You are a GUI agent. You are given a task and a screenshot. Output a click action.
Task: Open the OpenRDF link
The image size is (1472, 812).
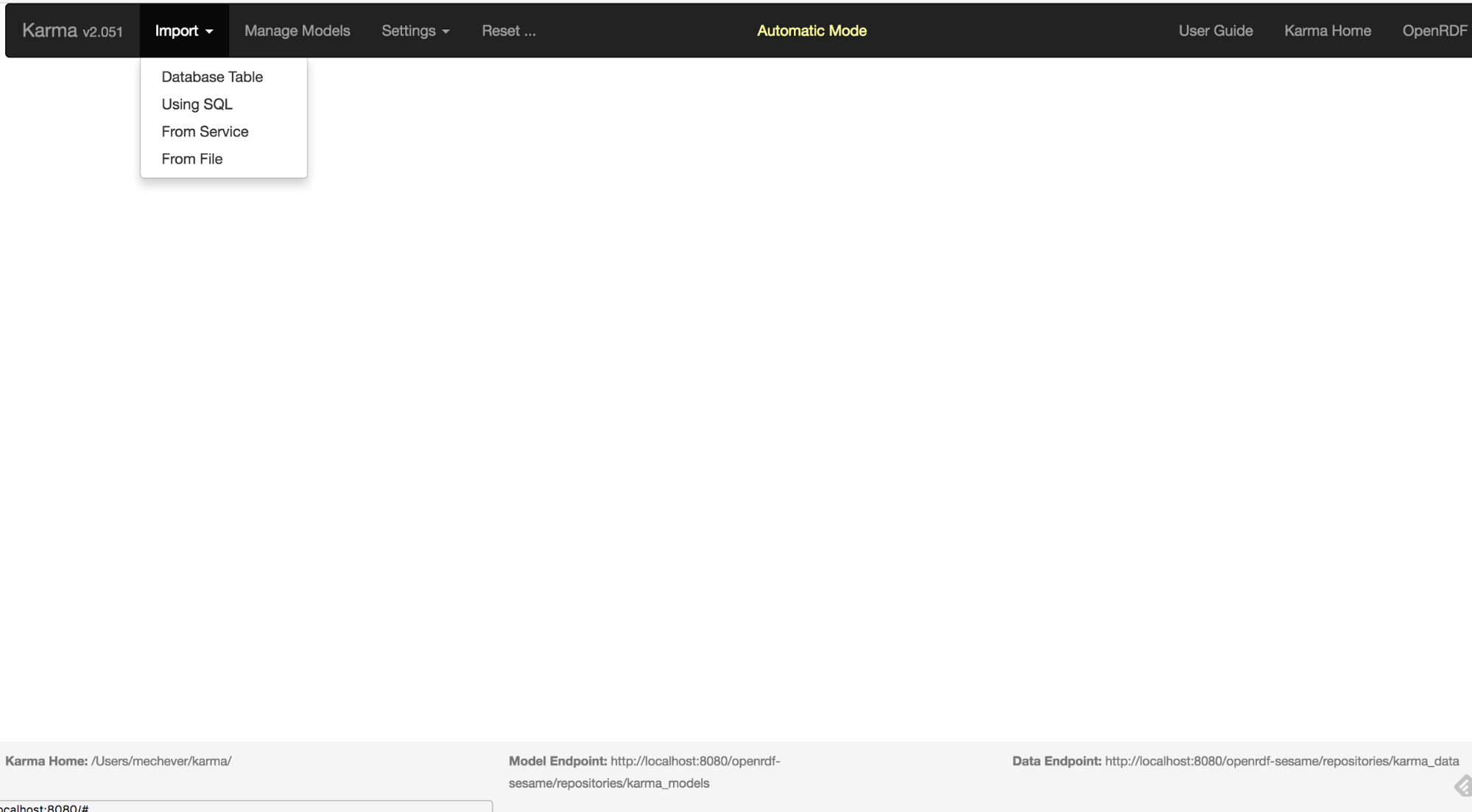coord(1434,31)
